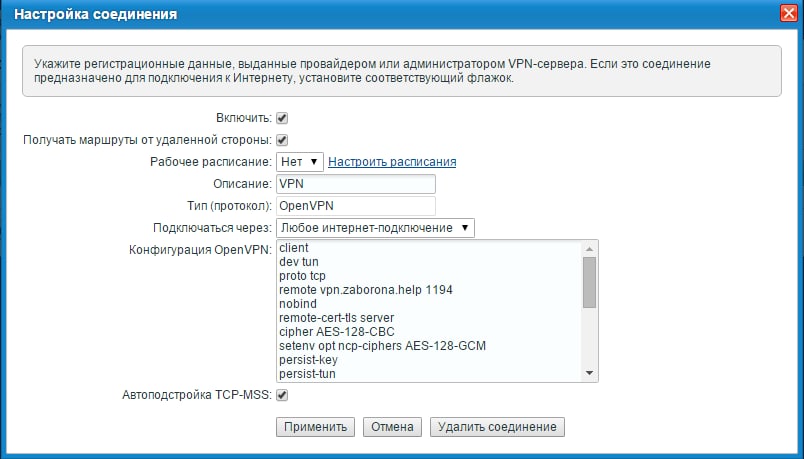Click the line 'dev tun'
This screenshot has height=459, width=804.
[x=298, y=262]
